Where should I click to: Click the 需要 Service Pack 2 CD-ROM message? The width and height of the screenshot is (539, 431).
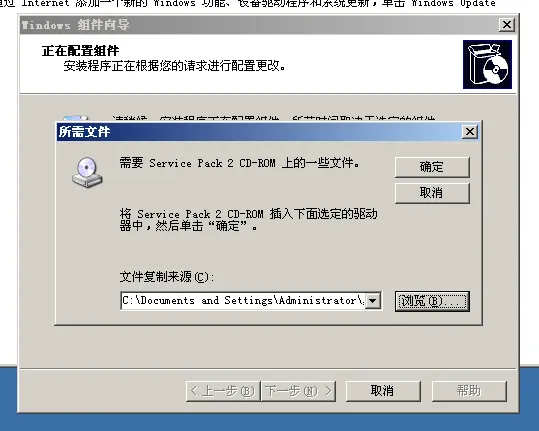point(240,163)
